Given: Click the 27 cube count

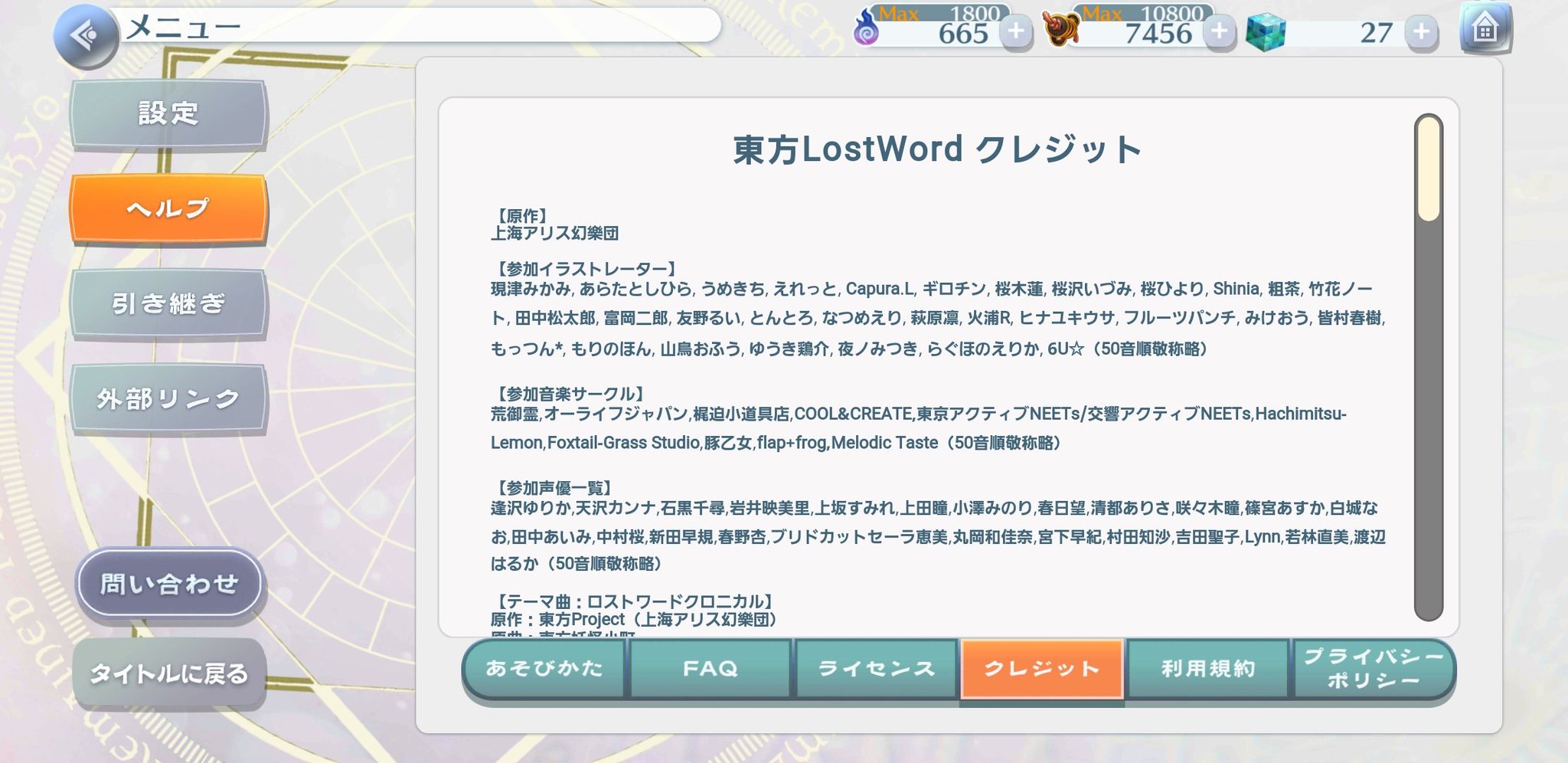Looking at the screenshot, I should click(x=1376, y=33).
